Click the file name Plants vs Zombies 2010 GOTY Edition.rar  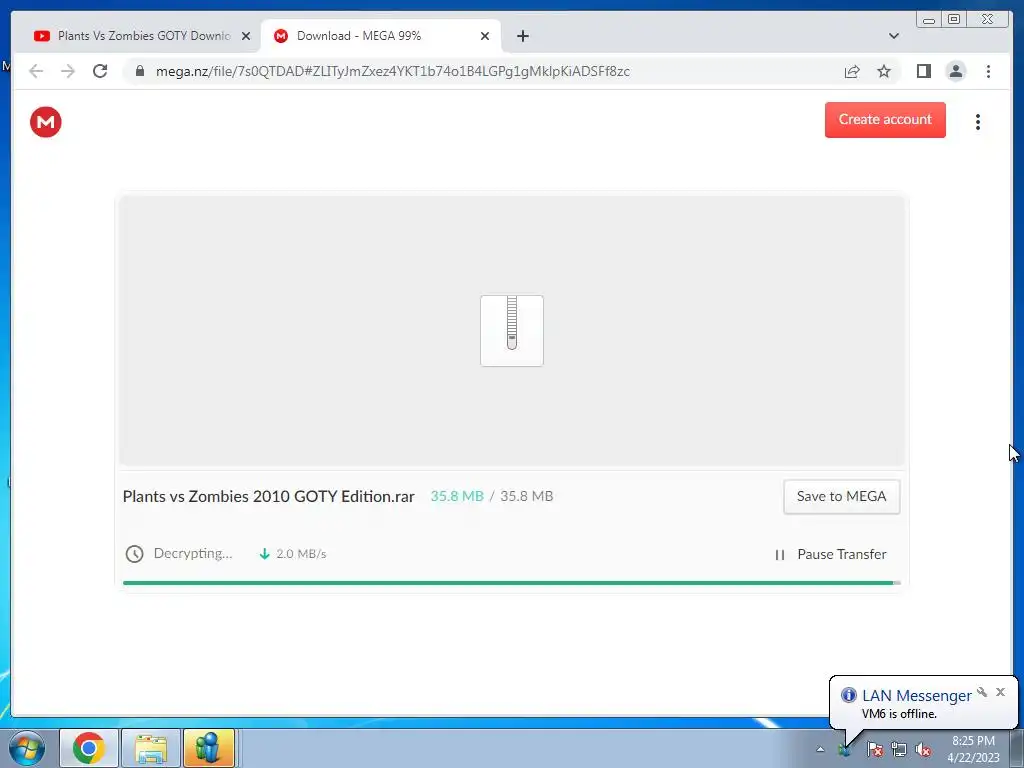coord(268,496)
